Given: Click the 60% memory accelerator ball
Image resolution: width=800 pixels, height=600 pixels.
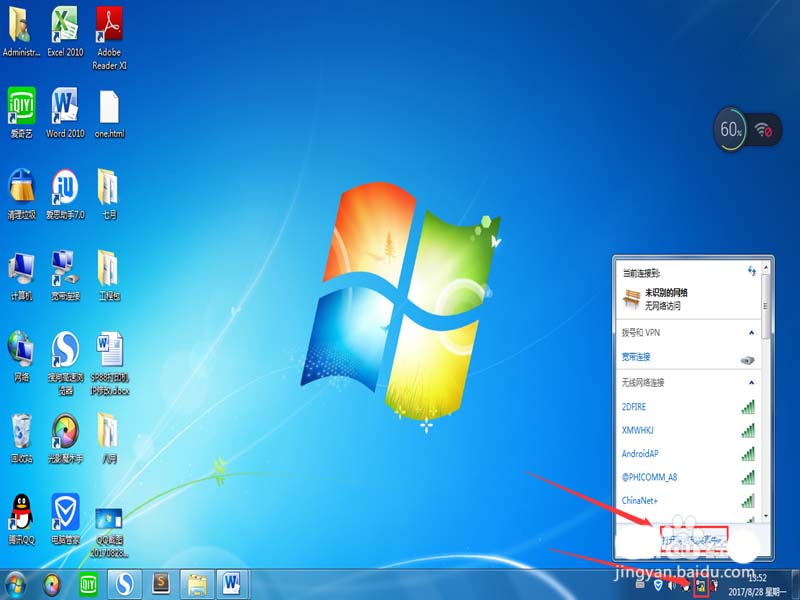Looking at the screenshot, I should point(731,129).
